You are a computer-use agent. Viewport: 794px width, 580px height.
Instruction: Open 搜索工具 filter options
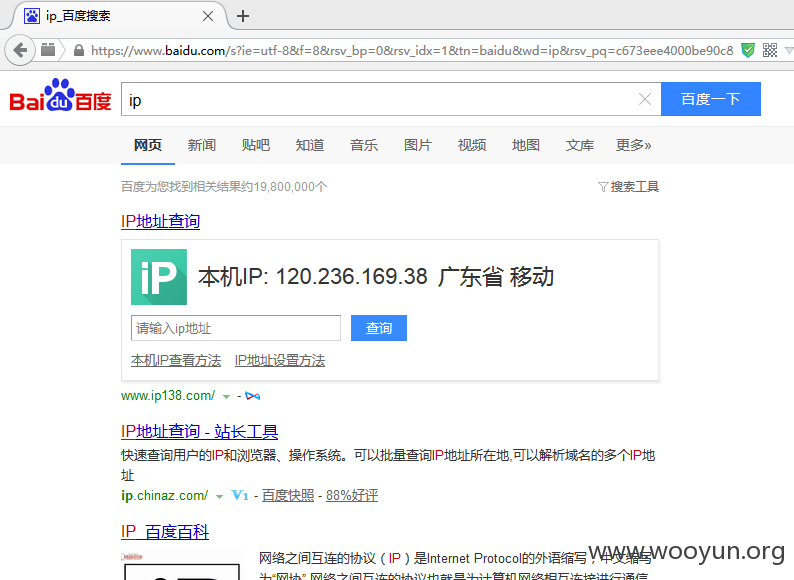click(628, 187)
